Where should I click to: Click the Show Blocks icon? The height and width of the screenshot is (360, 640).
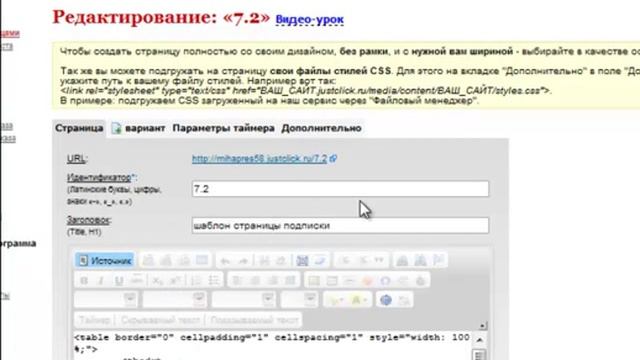point(404,300)
